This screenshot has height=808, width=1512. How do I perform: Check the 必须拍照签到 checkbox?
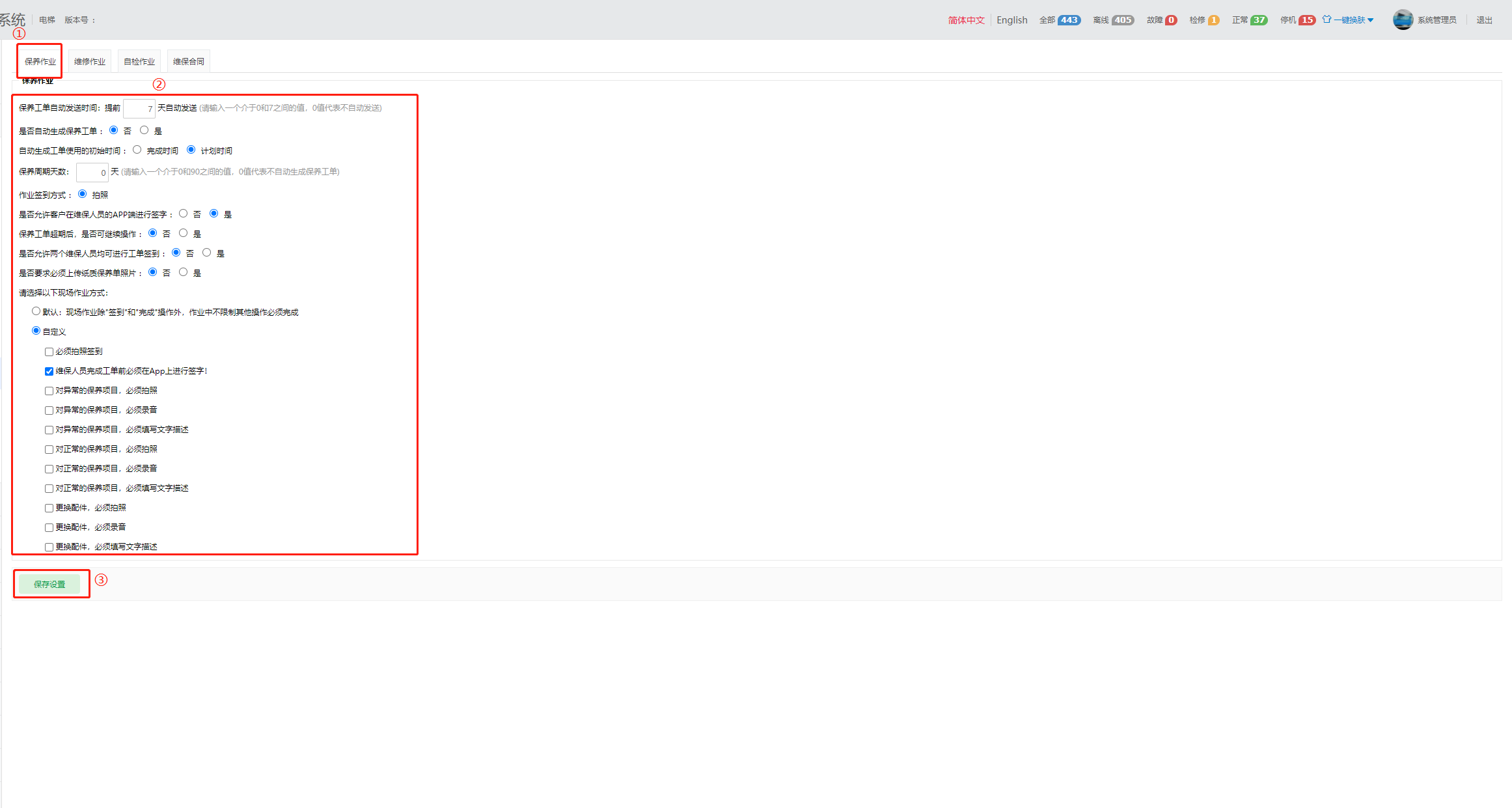pos(49,352)
